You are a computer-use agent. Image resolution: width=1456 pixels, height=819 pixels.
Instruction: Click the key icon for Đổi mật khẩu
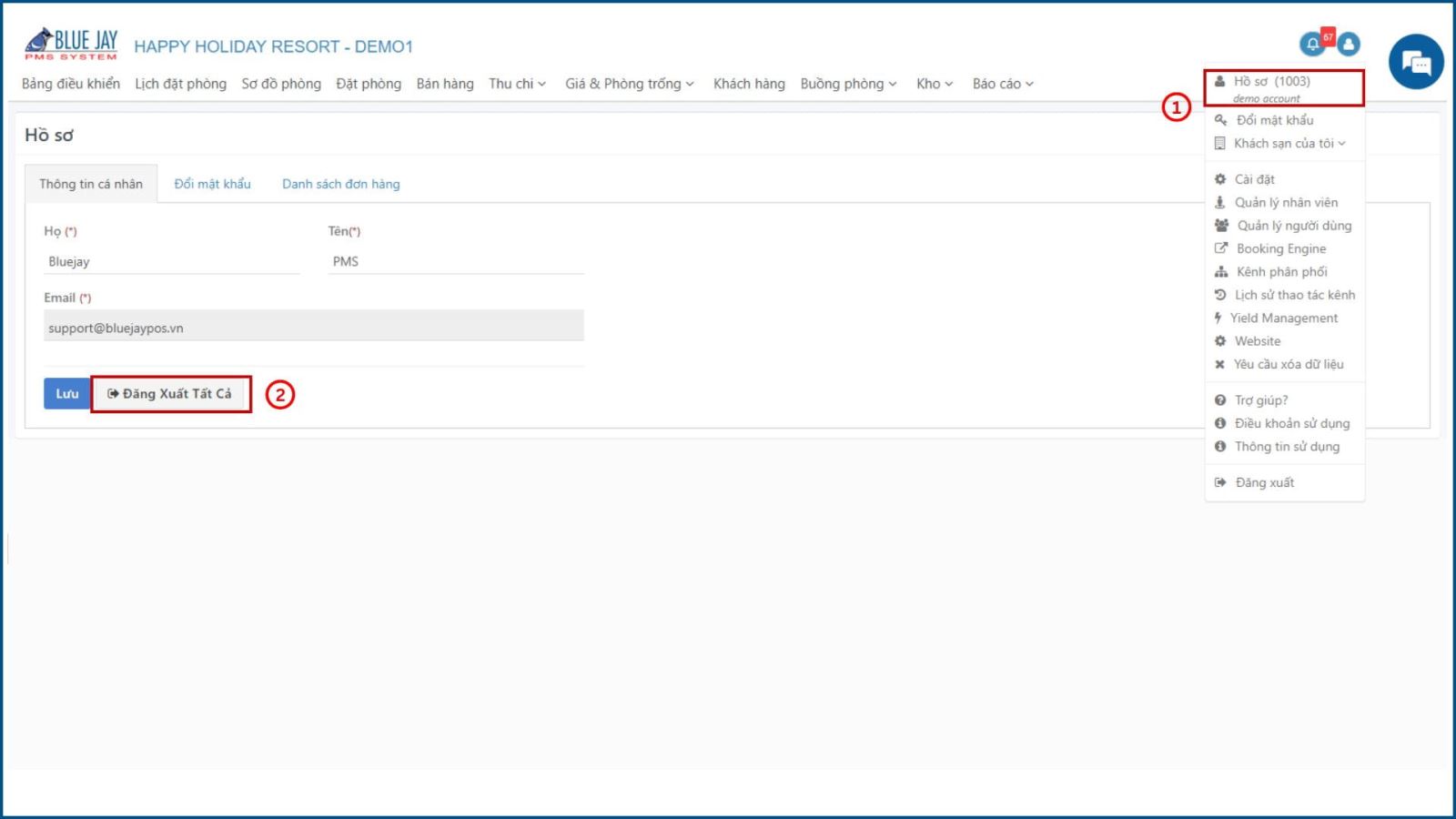pyautogui.click(x=1220, y=120)
